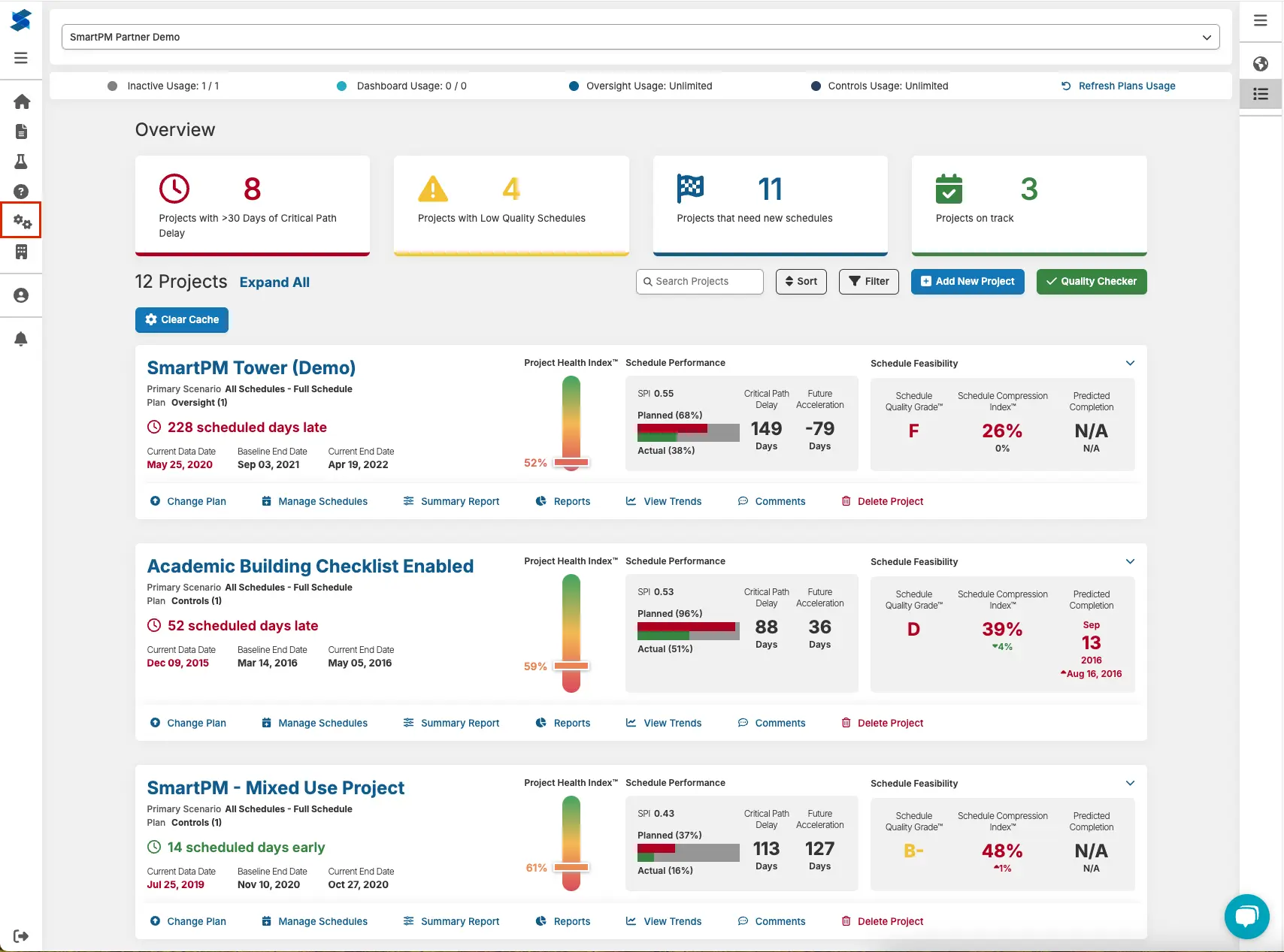Change Plan for Mixed Use Project
This screenshot has height=952, width=1284.
coord(188,921)
